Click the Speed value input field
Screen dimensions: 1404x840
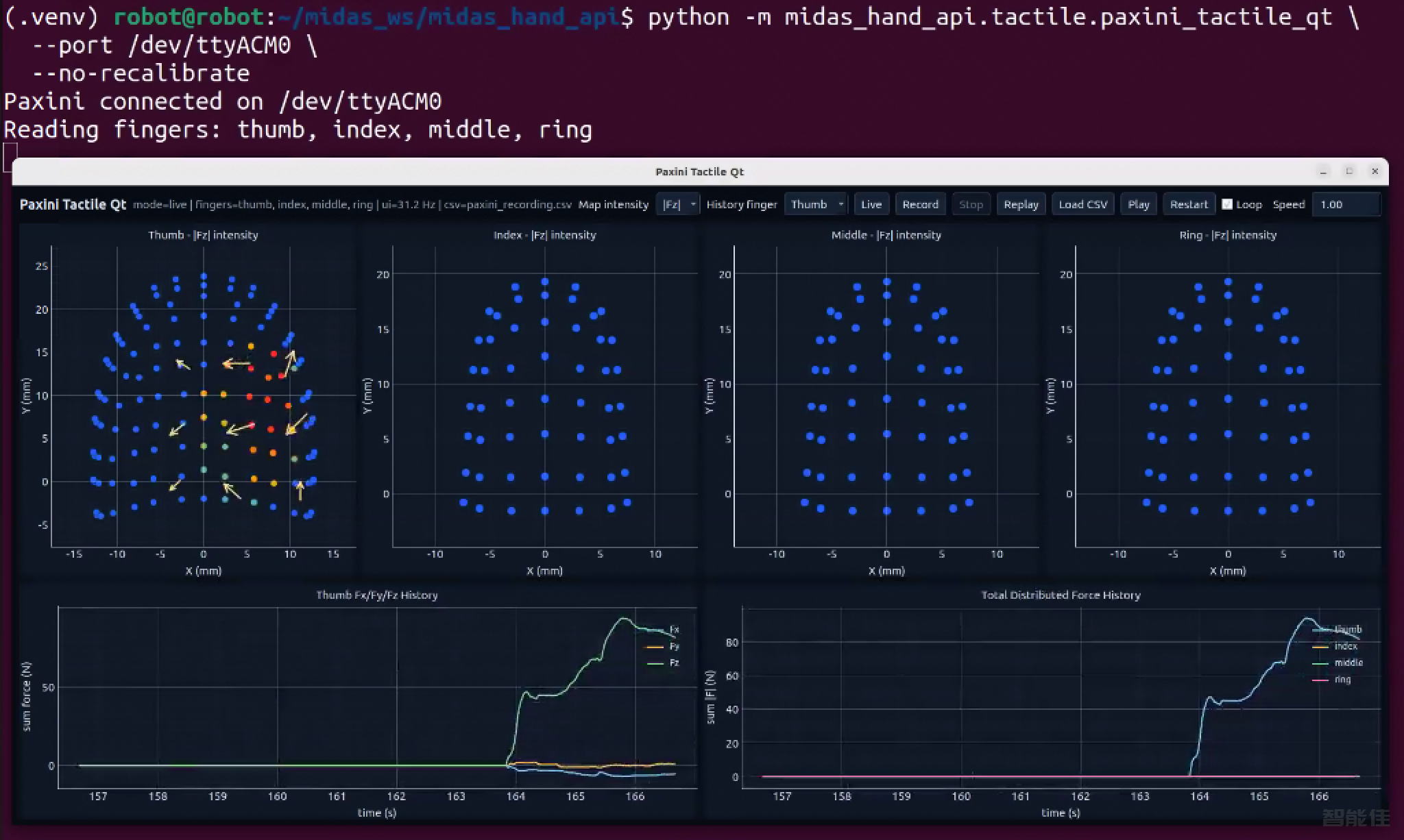pyautogui.click(x=1345, y=204)
